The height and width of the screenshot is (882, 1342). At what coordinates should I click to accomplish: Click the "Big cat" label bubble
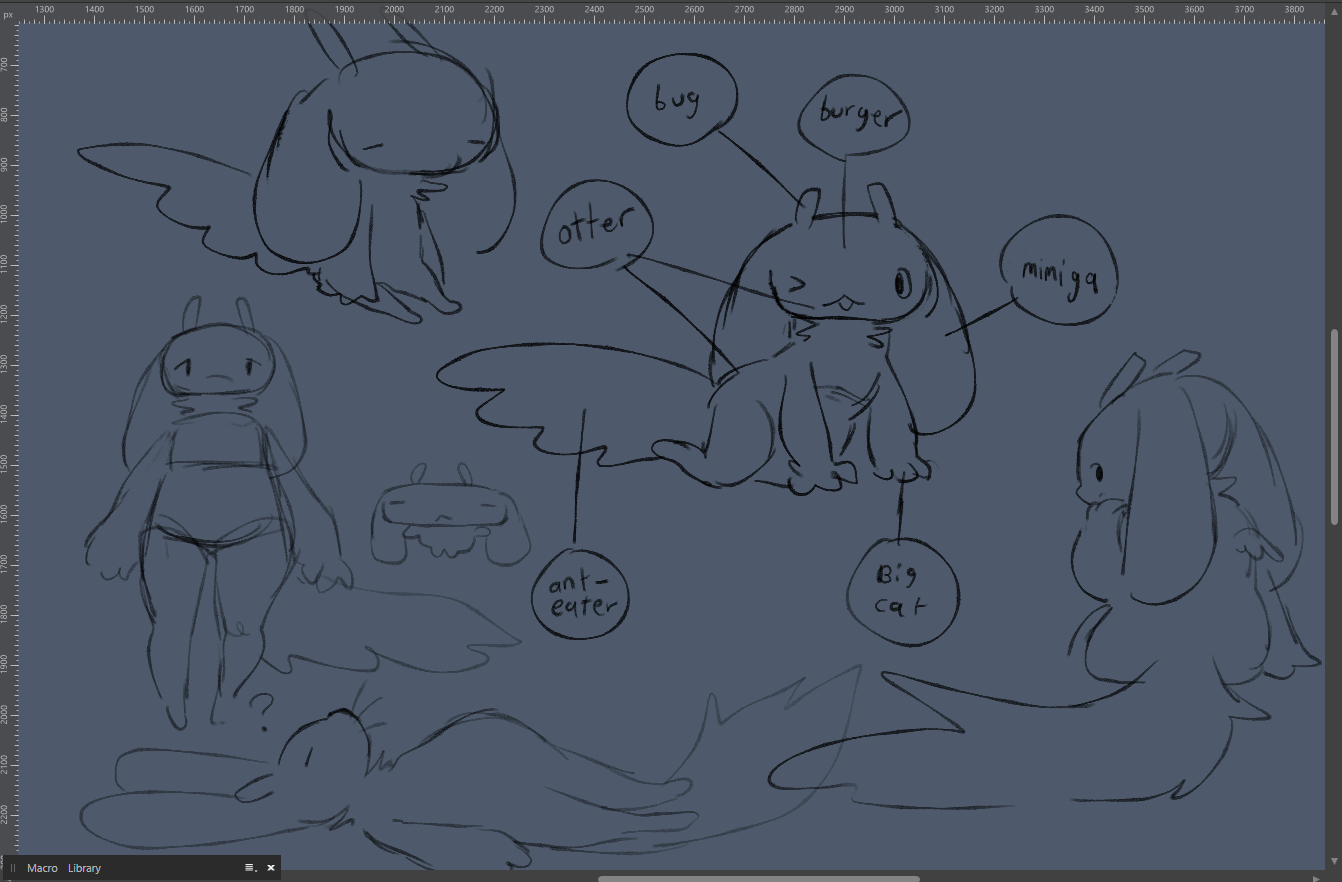coord(902,590)
